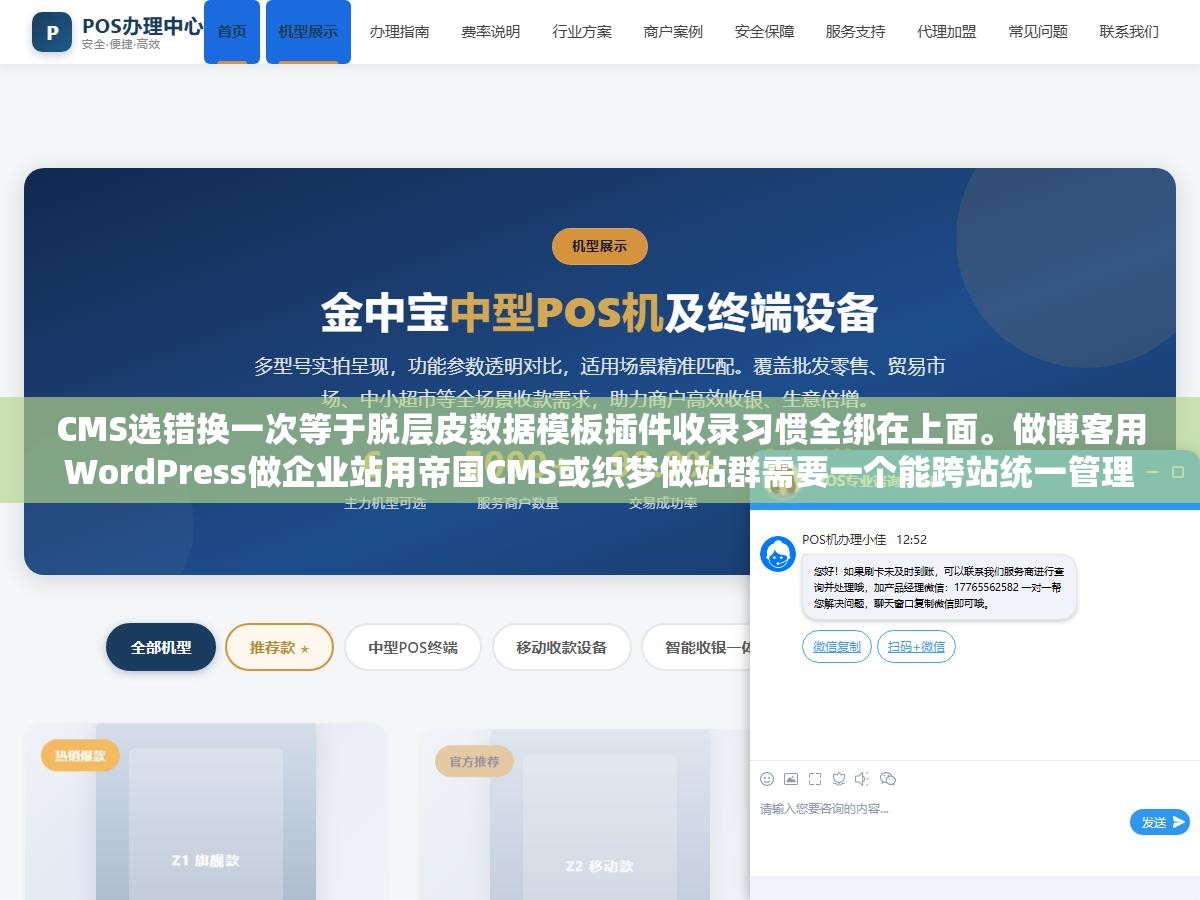Open the Z1 旗舰款 product card
The width and height of the screenshot is (1200, 900).
tap(205, 811)
